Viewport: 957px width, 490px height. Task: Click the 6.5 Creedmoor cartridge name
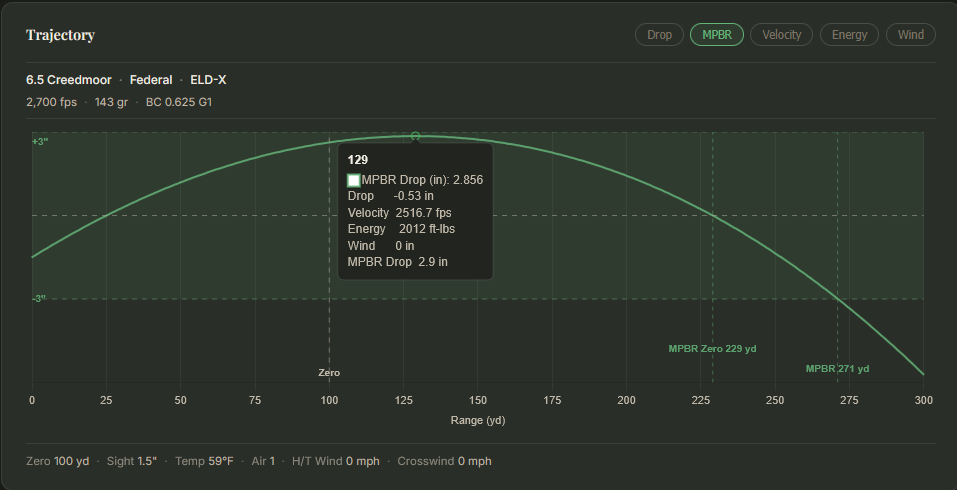coord(69,80)
